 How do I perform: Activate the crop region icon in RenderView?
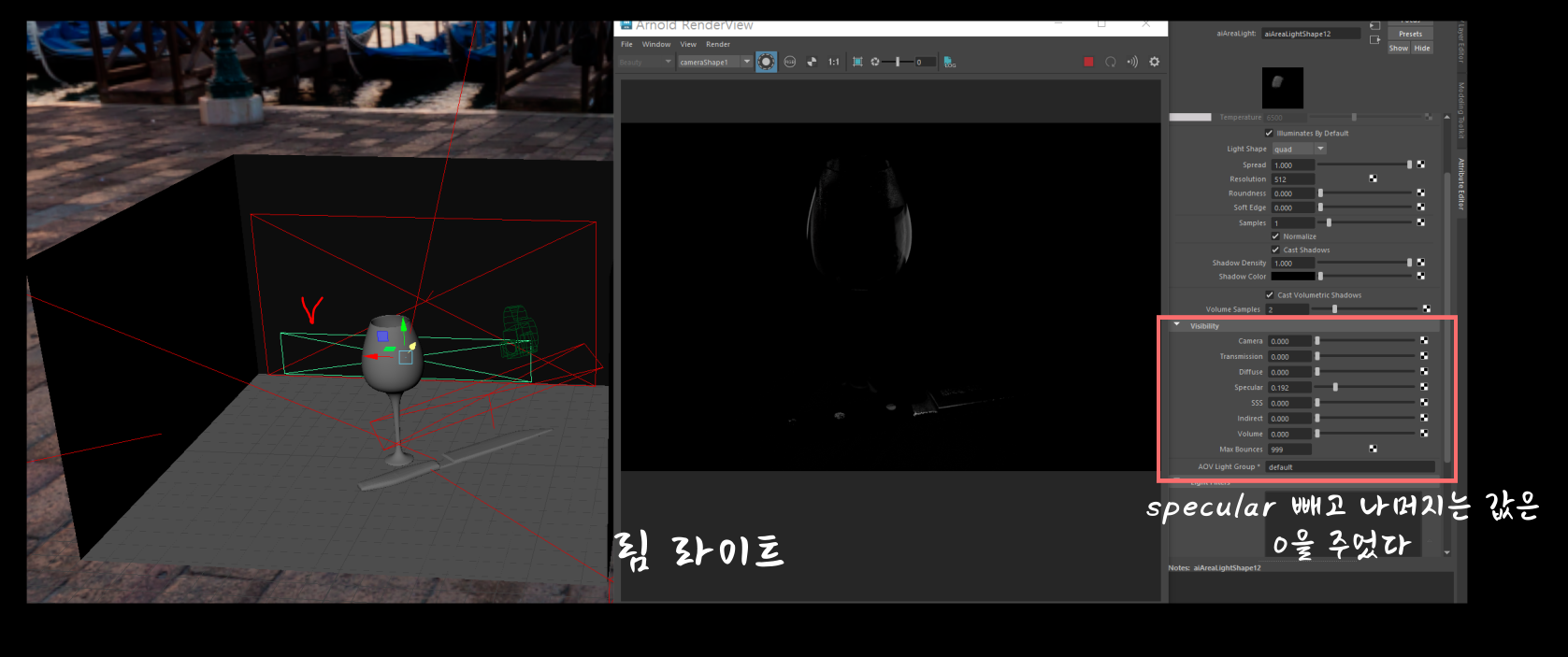tap(857, 62)
